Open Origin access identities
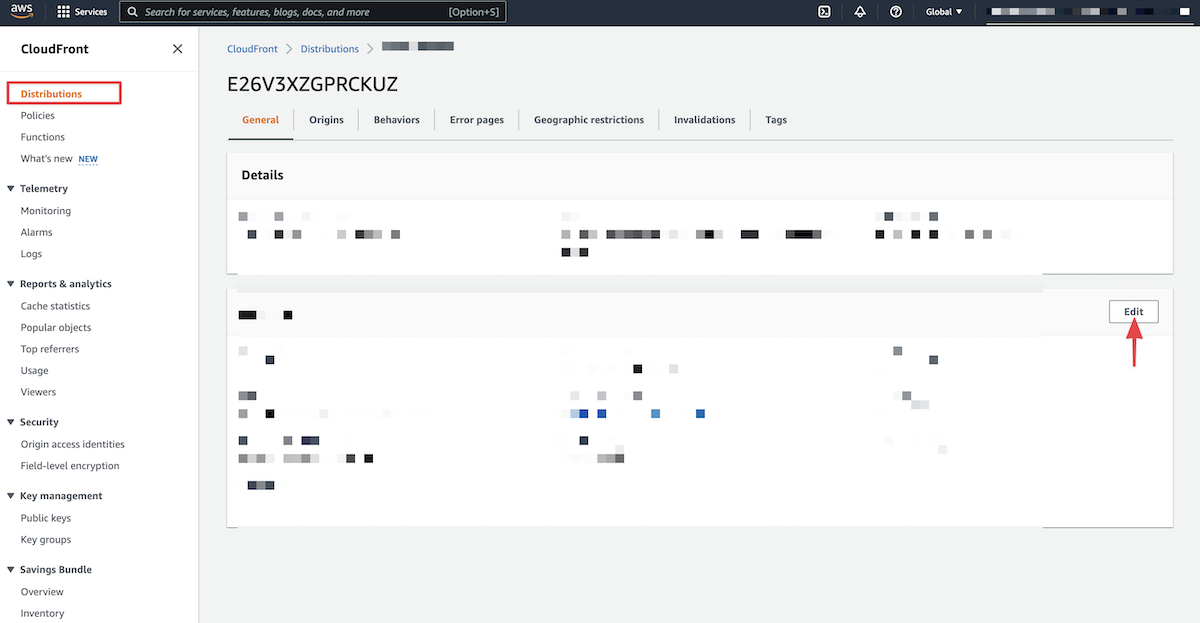1200x623 pixels. pos(73,444)
